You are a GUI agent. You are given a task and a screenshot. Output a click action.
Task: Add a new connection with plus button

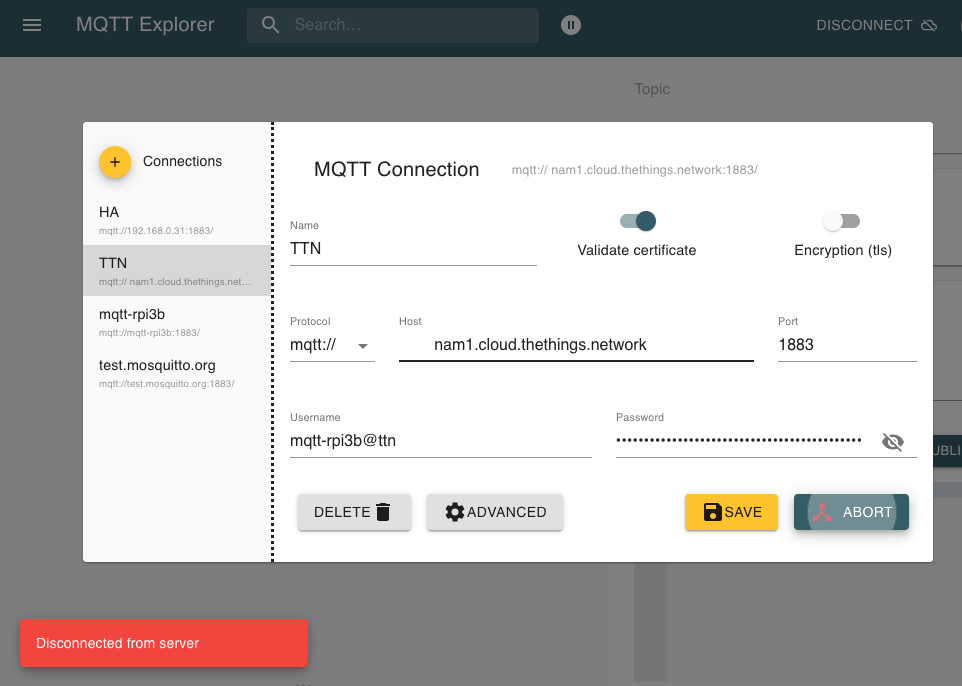click(x=115, y=162)
